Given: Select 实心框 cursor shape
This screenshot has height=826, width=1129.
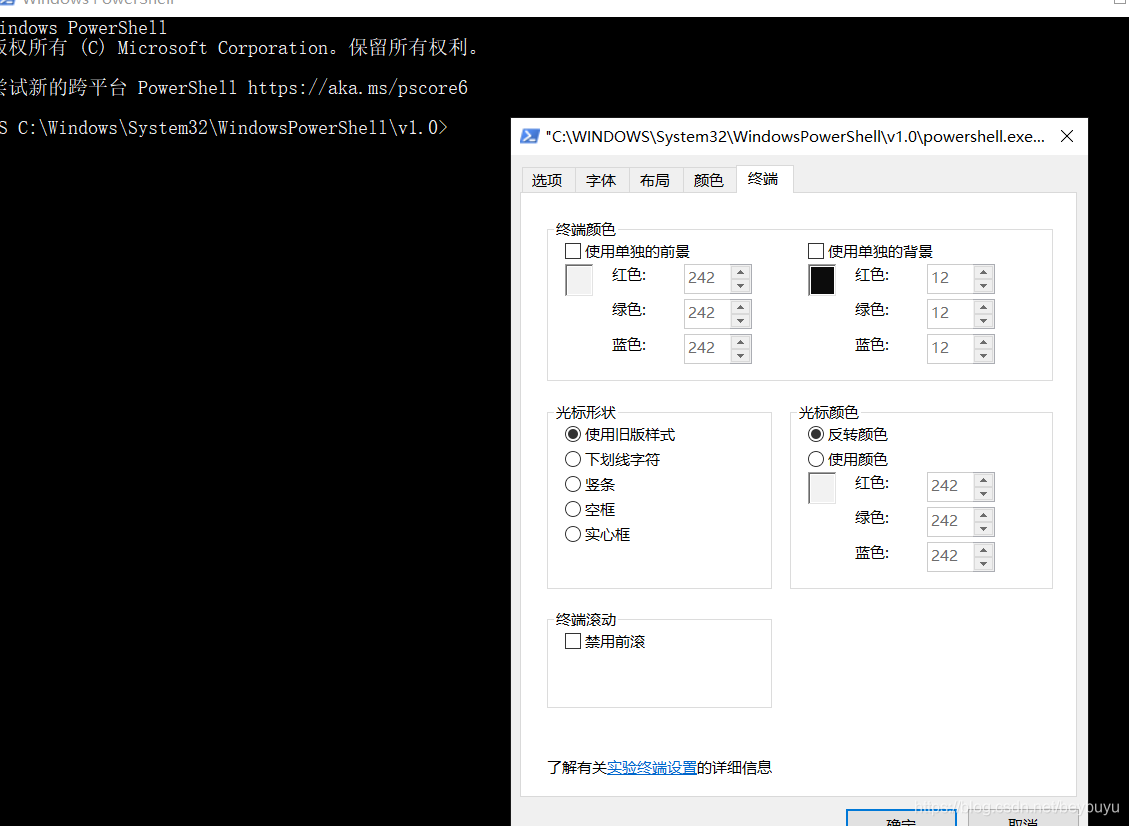Looking at the screenshot, I should coord(573,534).
